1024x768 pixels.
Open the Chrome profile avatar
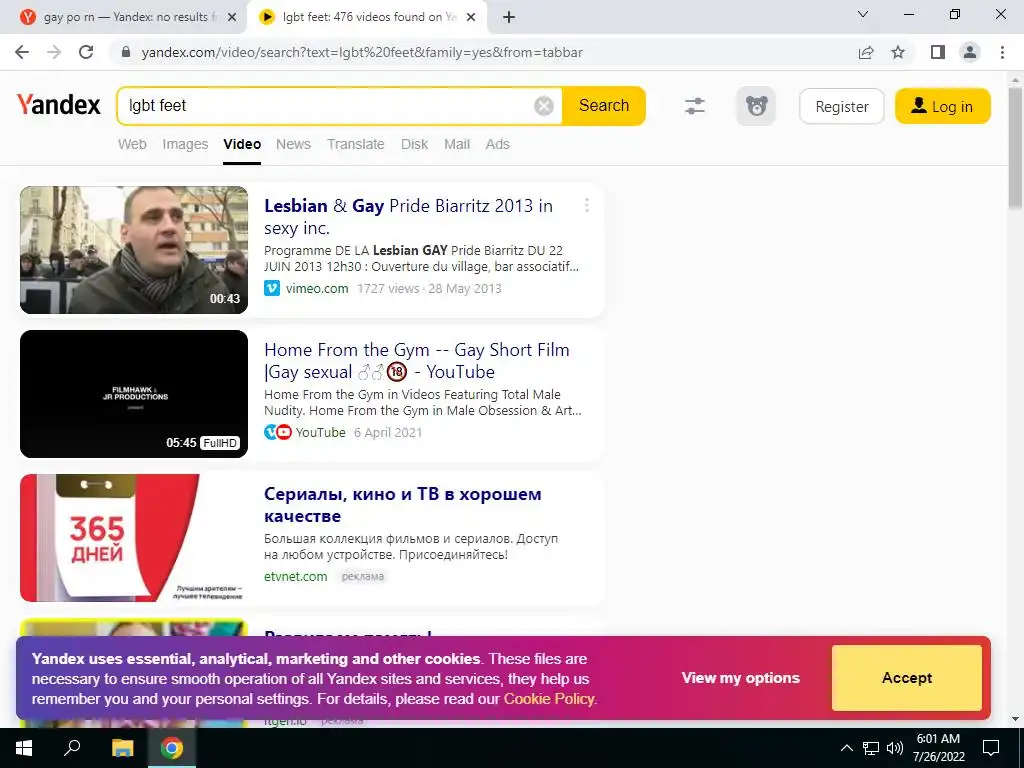coord(970,52)
